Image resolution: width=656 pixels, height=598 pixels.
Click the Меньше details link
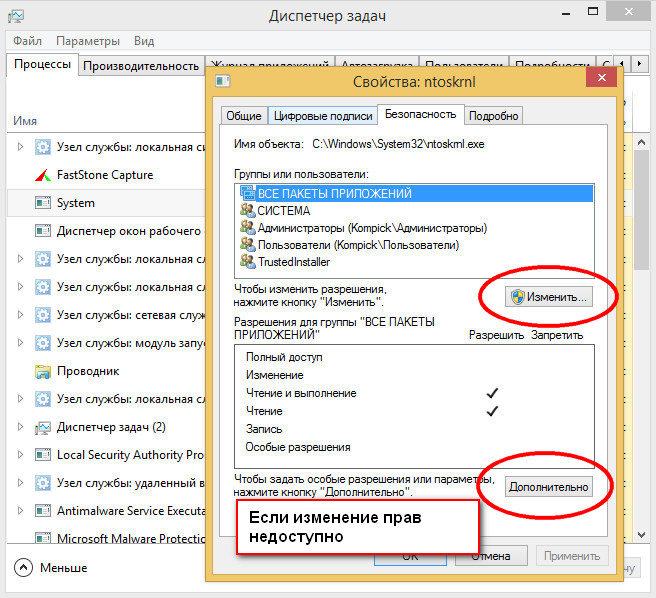tap(64, 568)
